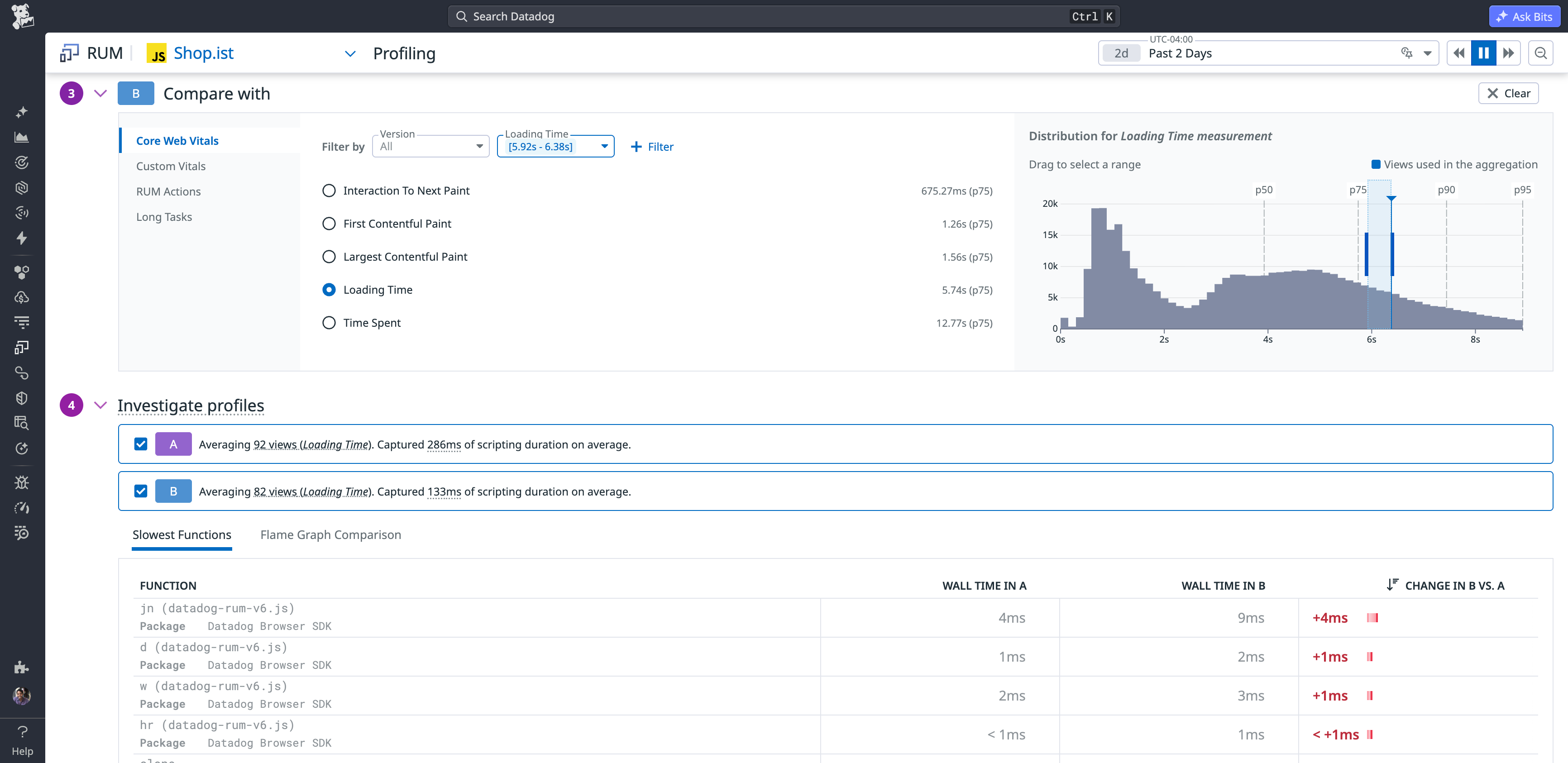Open the stacked lines logs sidebar icon

pyautogui.click(x=22, y=323)
